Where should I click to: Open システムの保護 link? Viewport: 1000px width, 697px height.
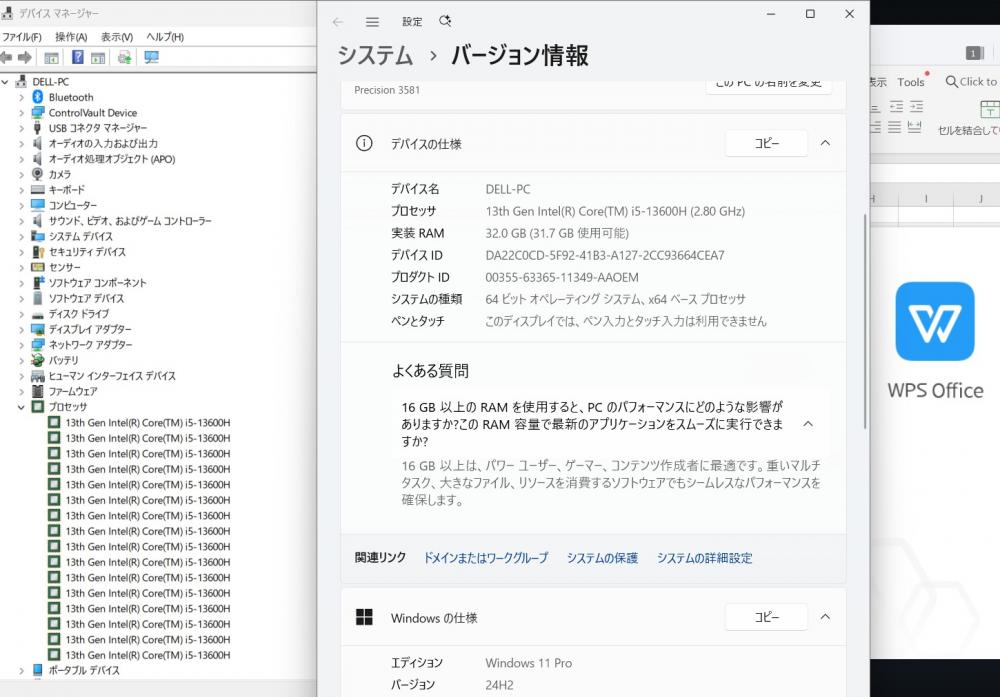click(x=602, y=558)
